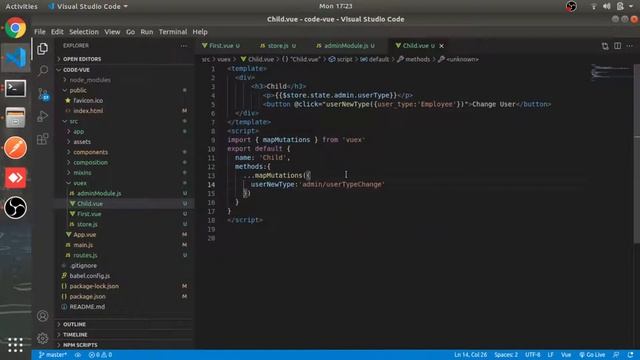
Task: Open the Terminal app in the dock
Action: point(16,88)
